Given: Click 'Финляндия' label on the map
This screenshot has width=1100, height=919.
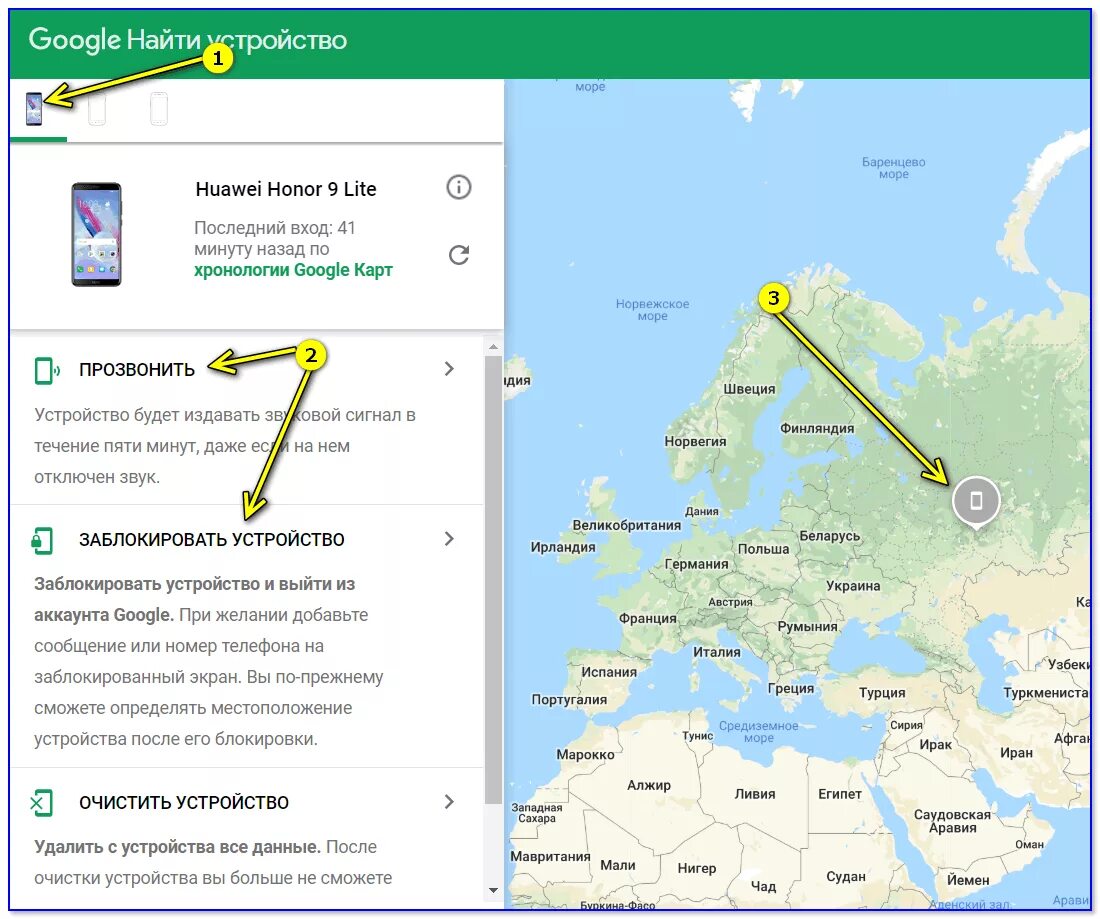Looking at the screenshot, I should point(817,428).
